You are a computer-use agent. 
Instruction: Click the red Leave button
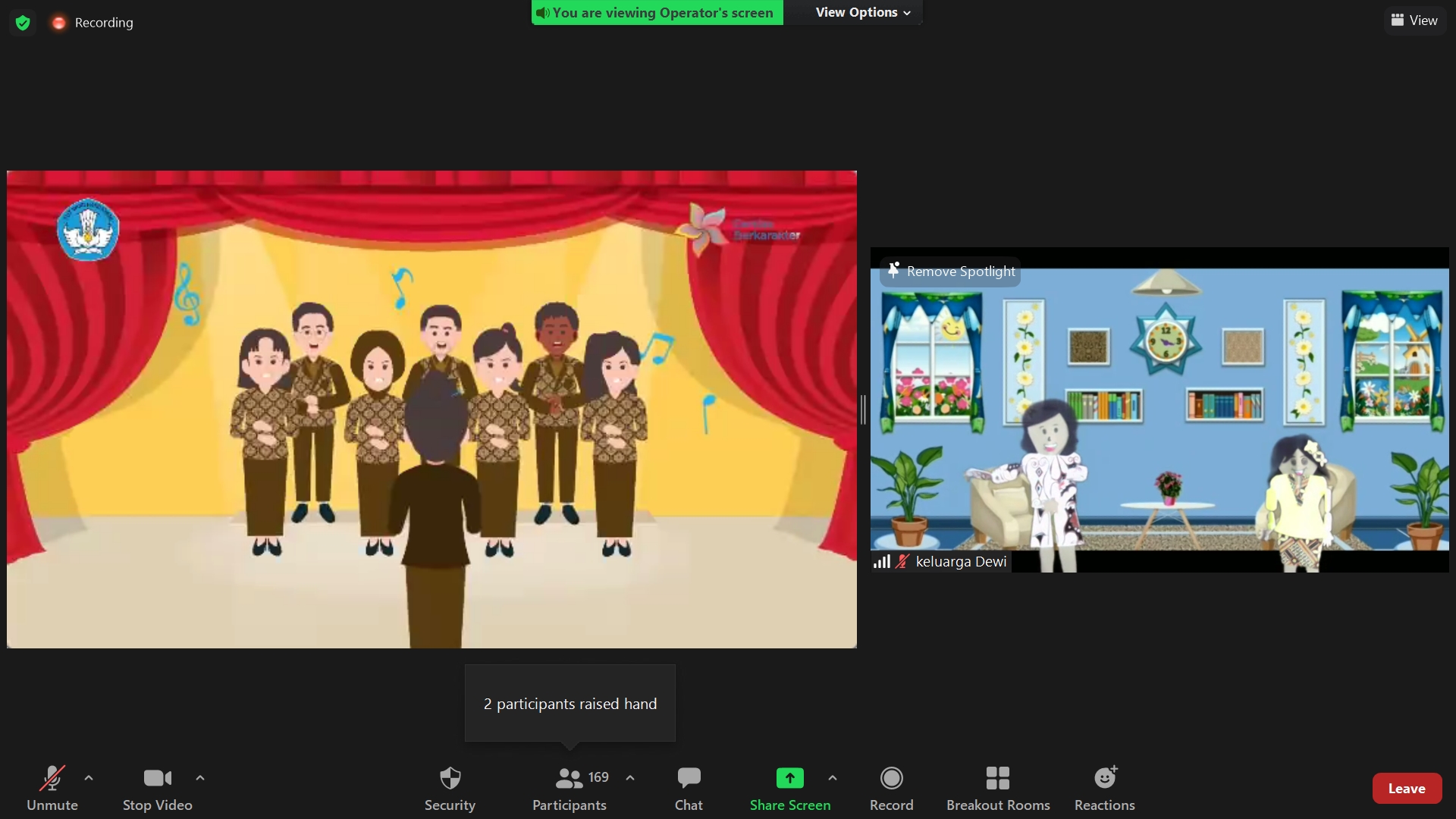pyautogui.click(x=1406, y=789)
